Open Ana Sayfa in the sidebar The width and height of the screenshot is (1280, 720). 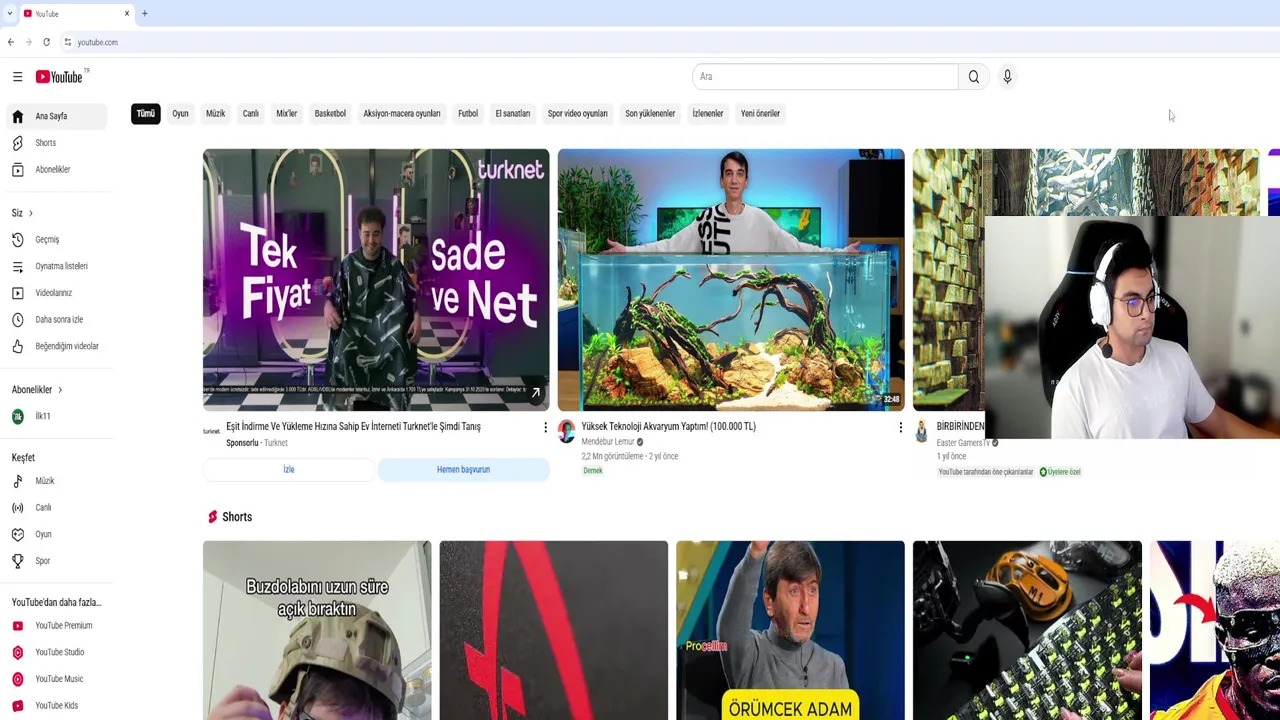click(55, 116)
